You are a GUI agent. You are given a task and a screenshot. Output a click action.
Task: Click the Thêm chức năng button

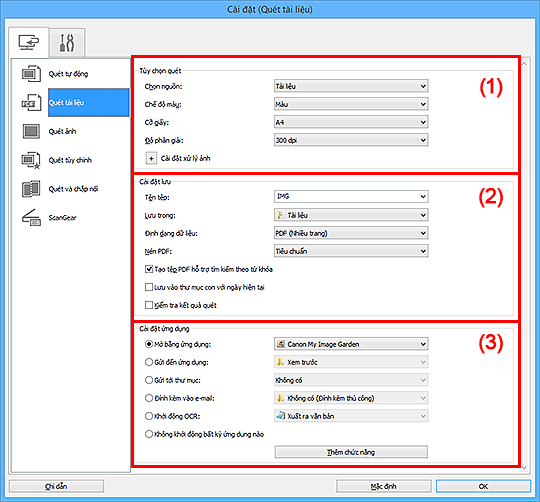click(351, 452)
